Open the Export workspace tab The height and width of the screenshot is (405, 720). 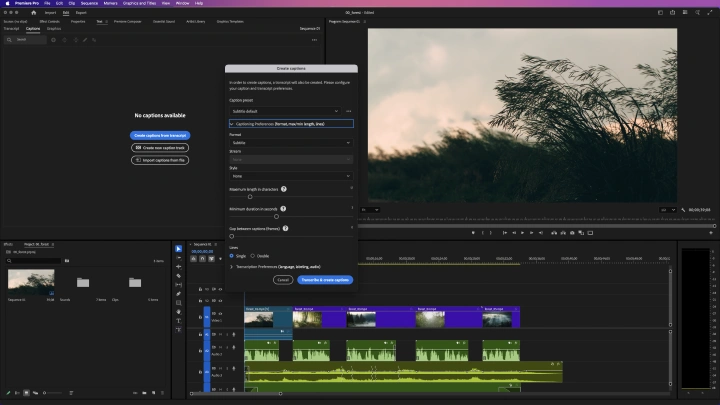click(81, 13)
